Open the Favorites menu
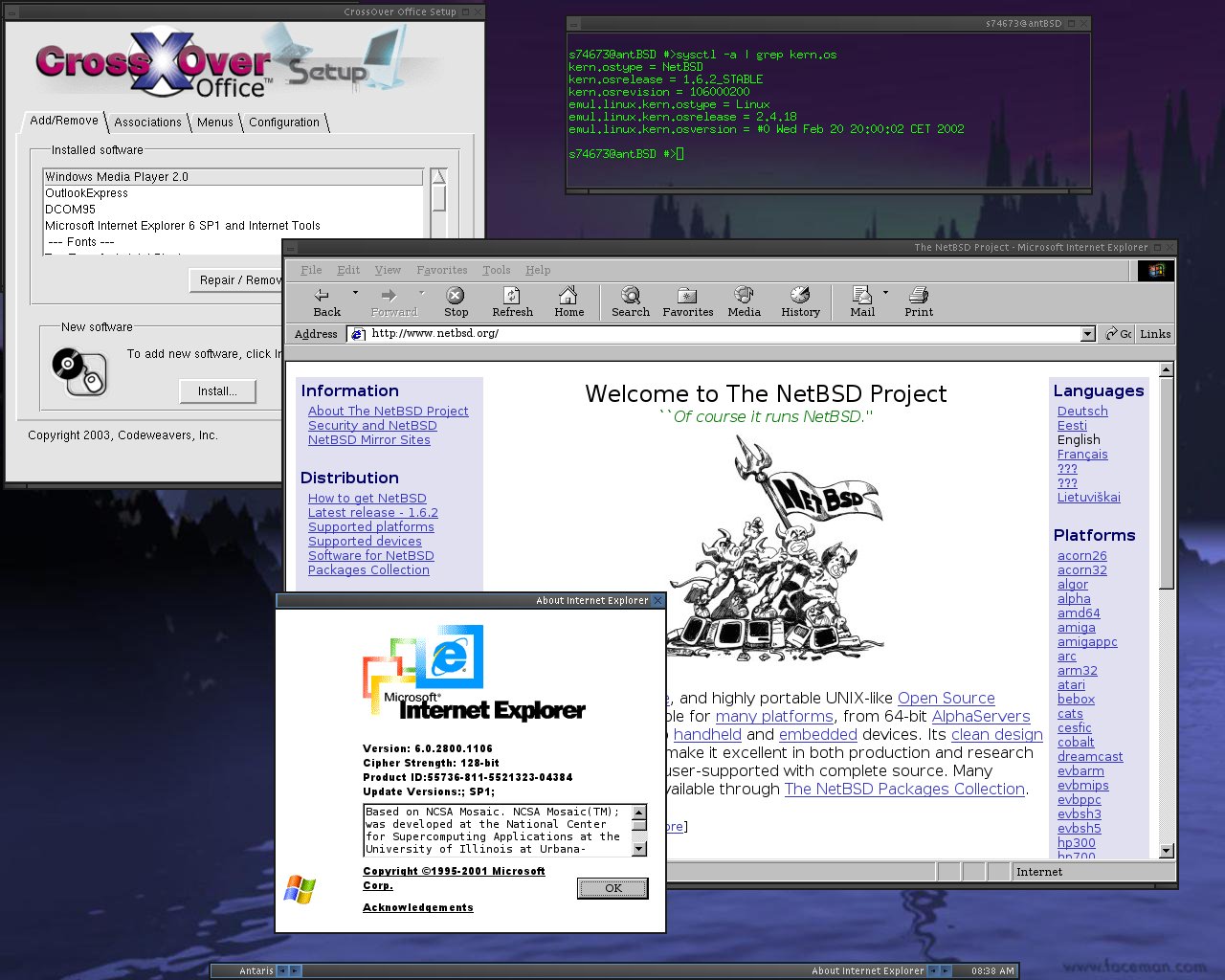Viewport: 1225px width, 980px height. (x=441, y=270)
